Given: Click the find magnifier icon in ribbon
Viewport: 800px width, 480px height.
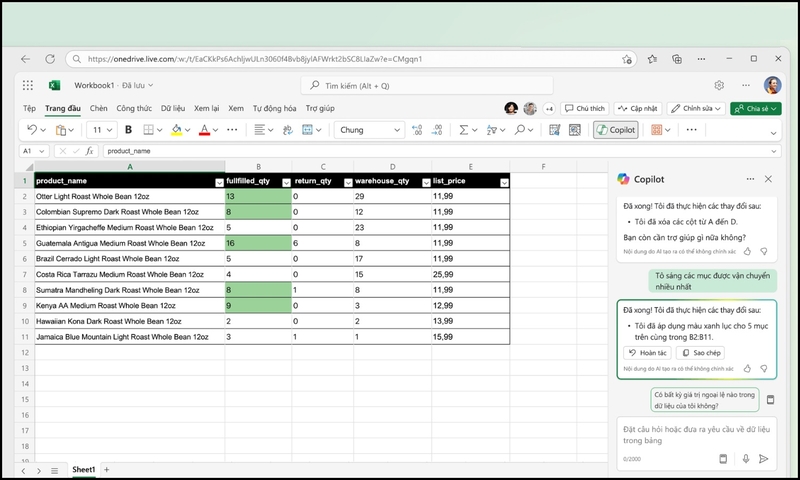Looking at the screenshot, I should [520, 130].
